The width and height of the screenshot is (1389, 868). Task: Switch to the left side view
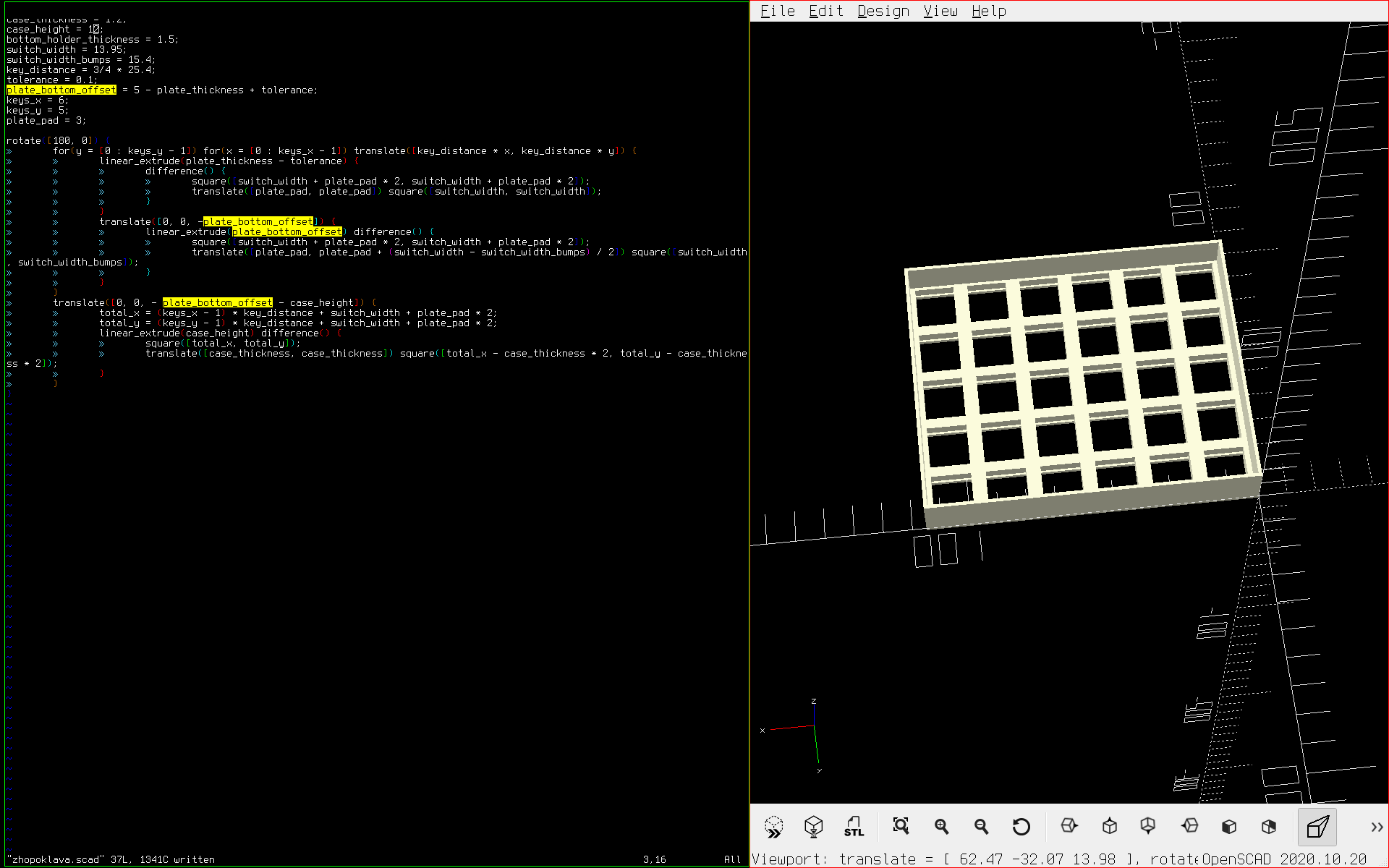tap(1189, 826)
